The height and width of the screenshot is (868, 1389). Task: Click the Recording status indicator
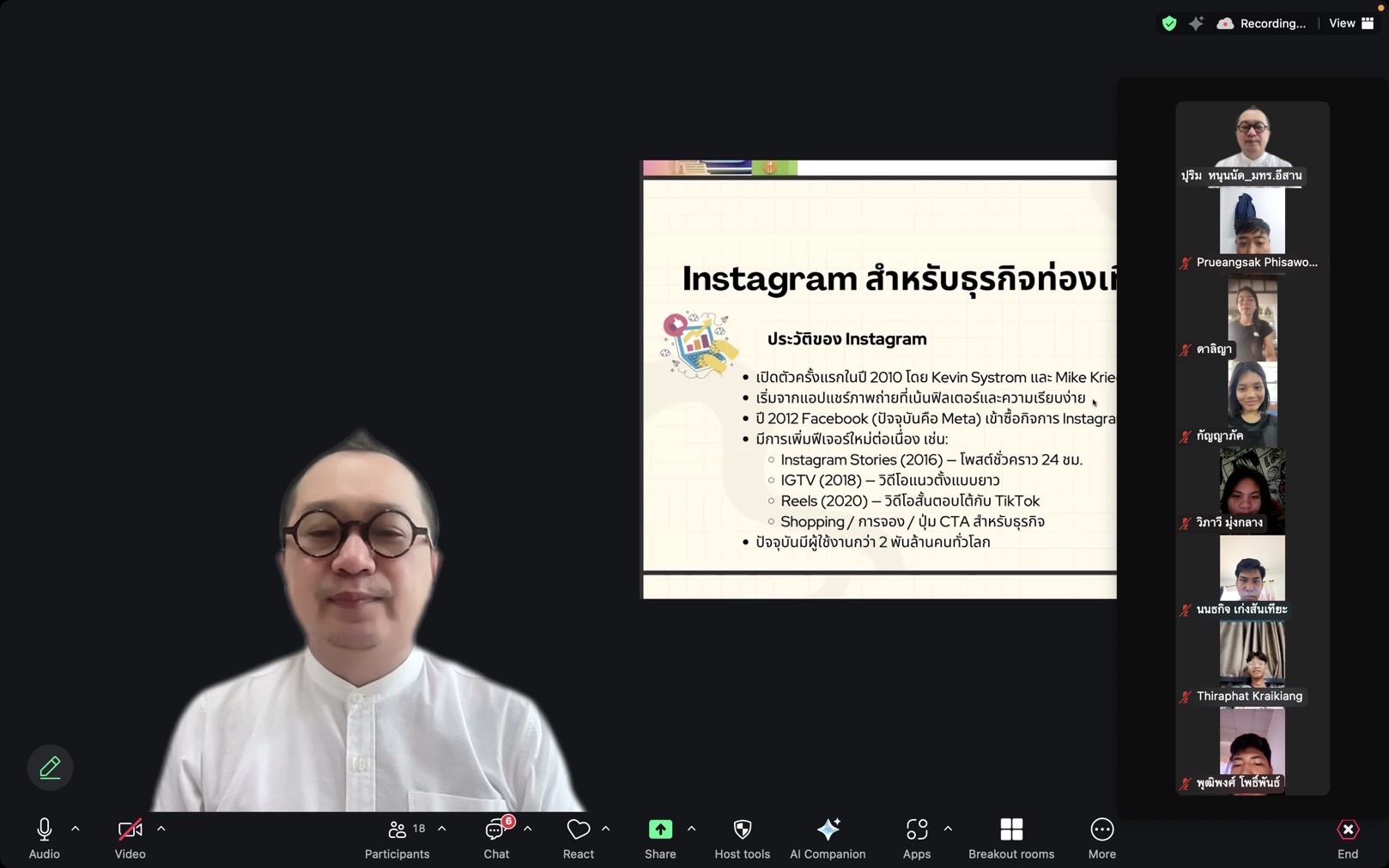(1261, 24)
